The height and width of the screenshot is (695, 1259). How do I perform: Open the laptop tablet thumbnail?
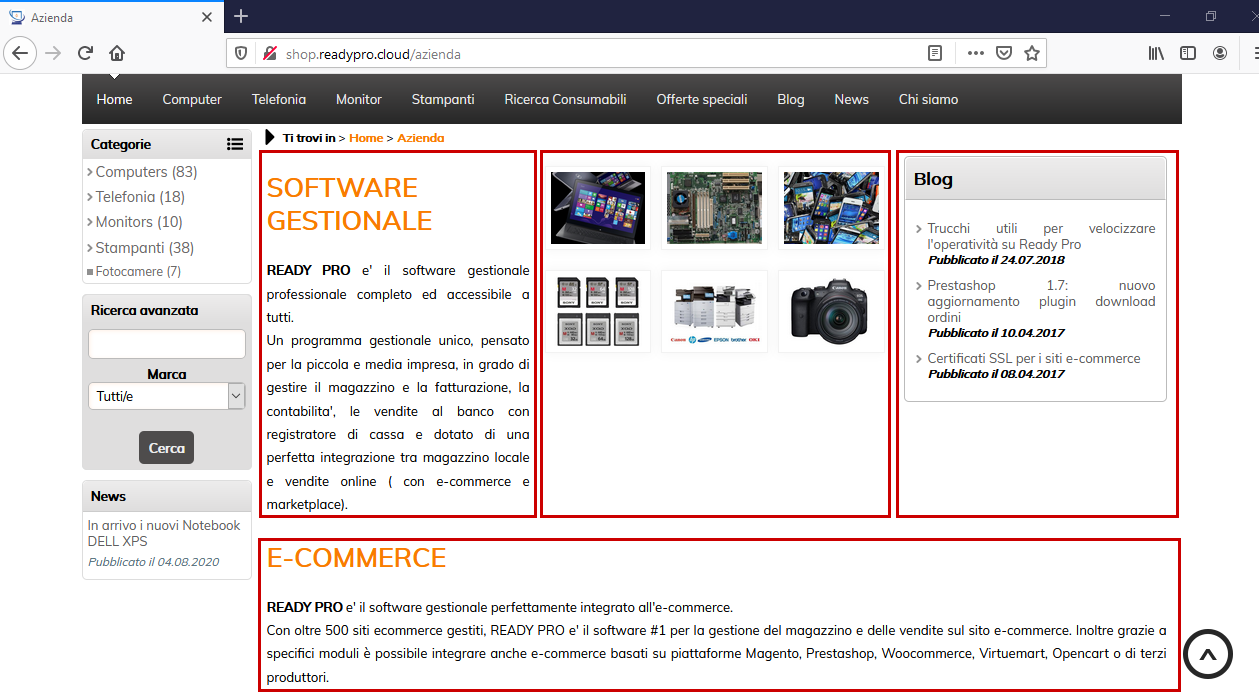click(598, 207)
